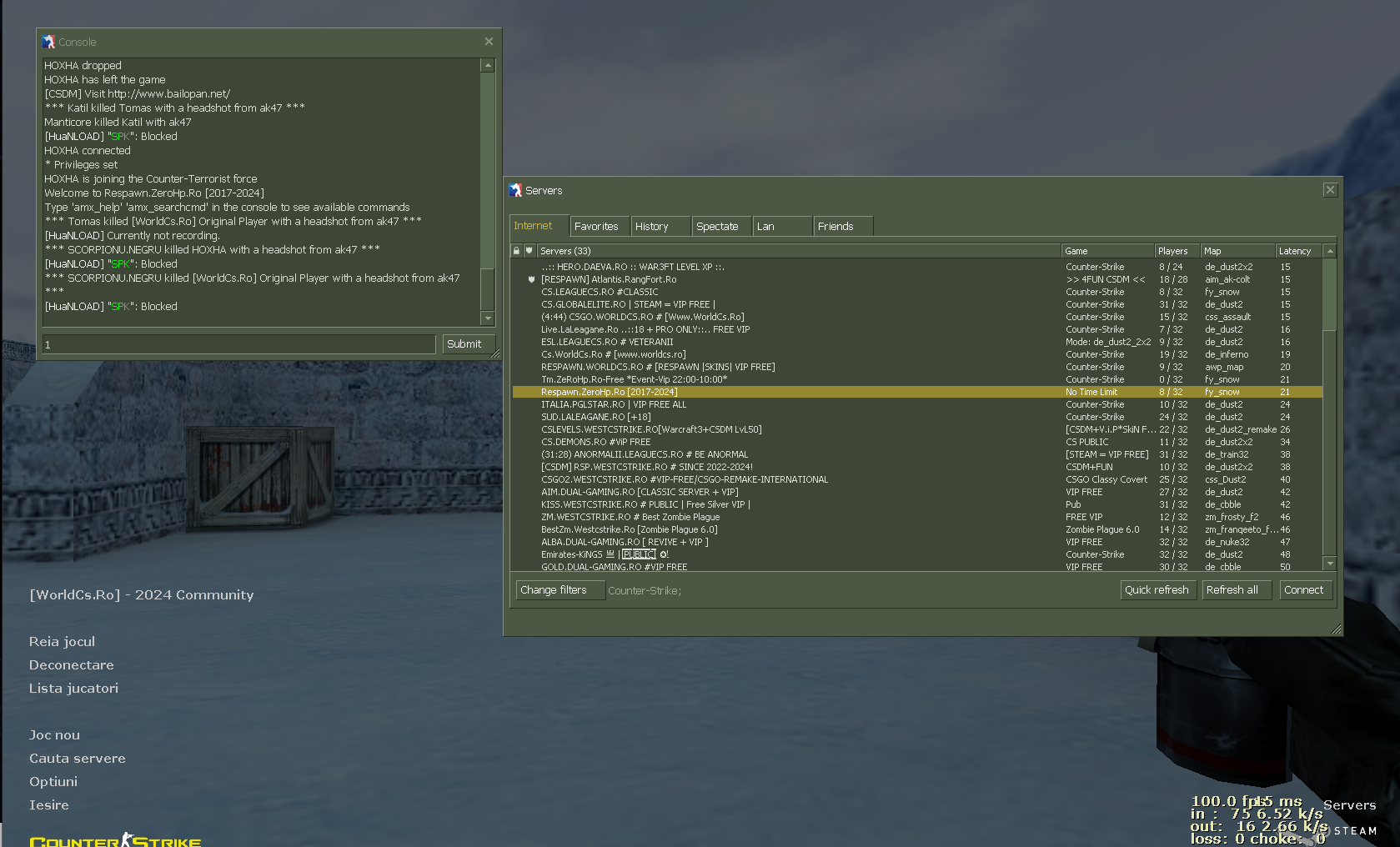Image resolution: width=1400 pixels, height=847 pixels.
Task: Select ZM.WESTCSTRIKE.RO Best Zombie Plague server
Action: pyautogui.click(x=917, y=517)
